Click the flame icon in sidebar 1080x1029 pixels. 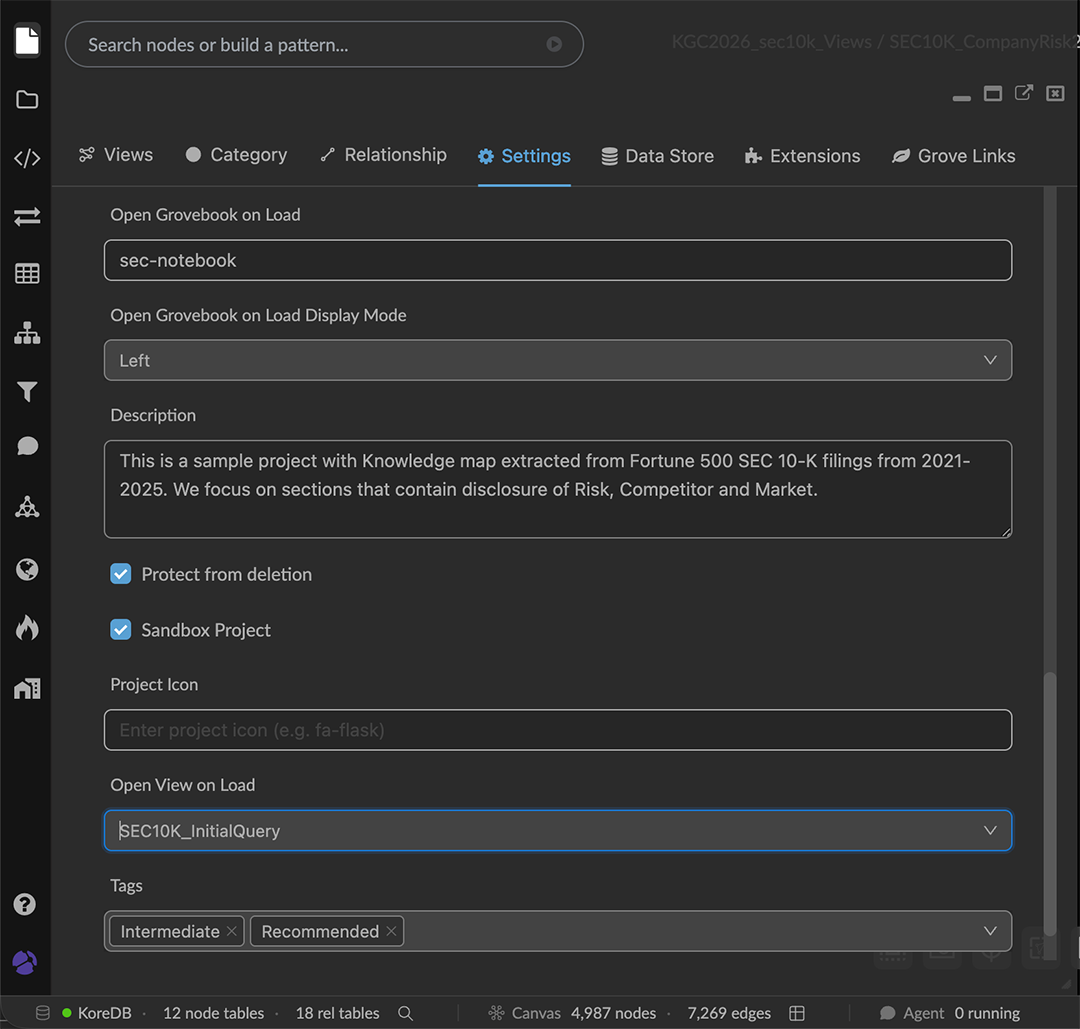(27, 627)
